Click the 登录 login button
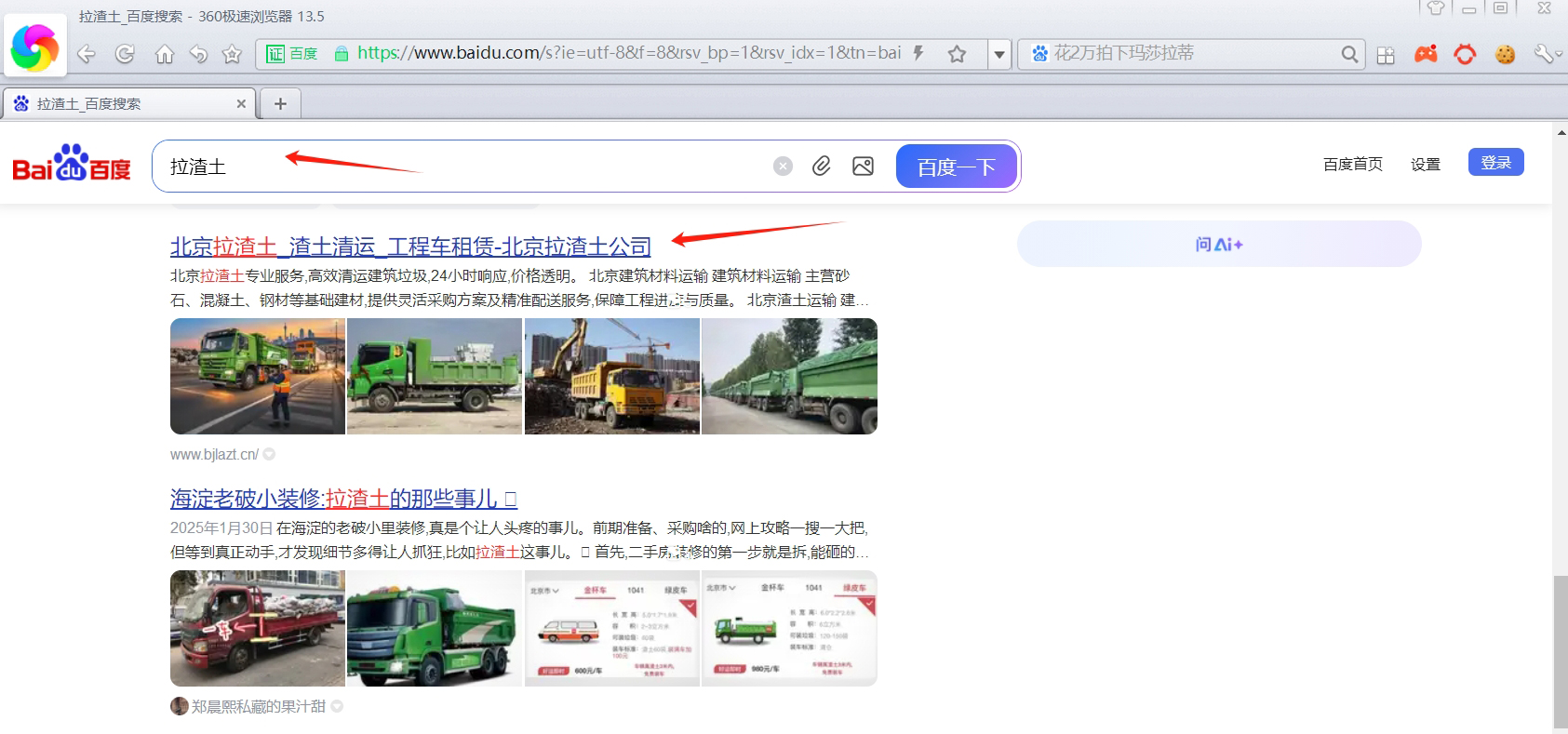This screenshot has width=1568, height=734. coord(1495,162)
